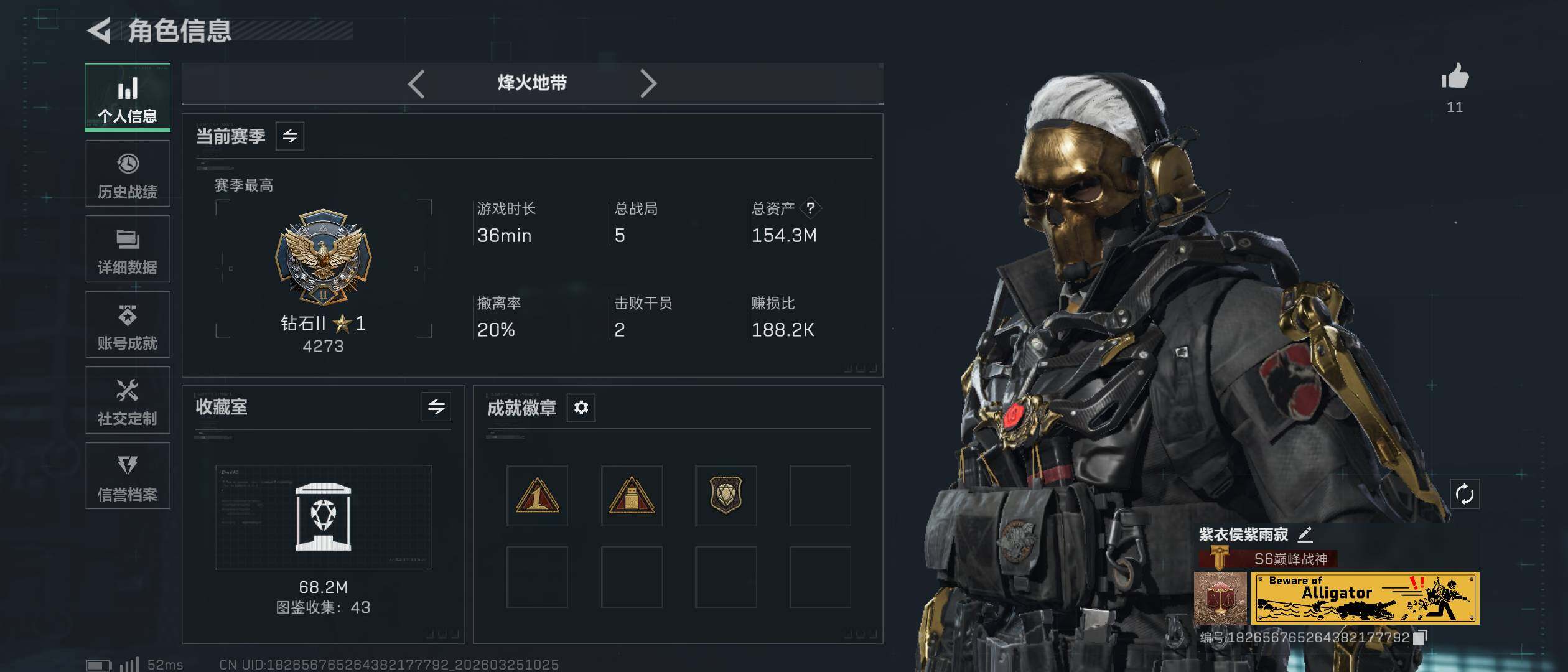Click the Beware of Alligator name card banner

pyautogui.click(x=1365, y=599)
